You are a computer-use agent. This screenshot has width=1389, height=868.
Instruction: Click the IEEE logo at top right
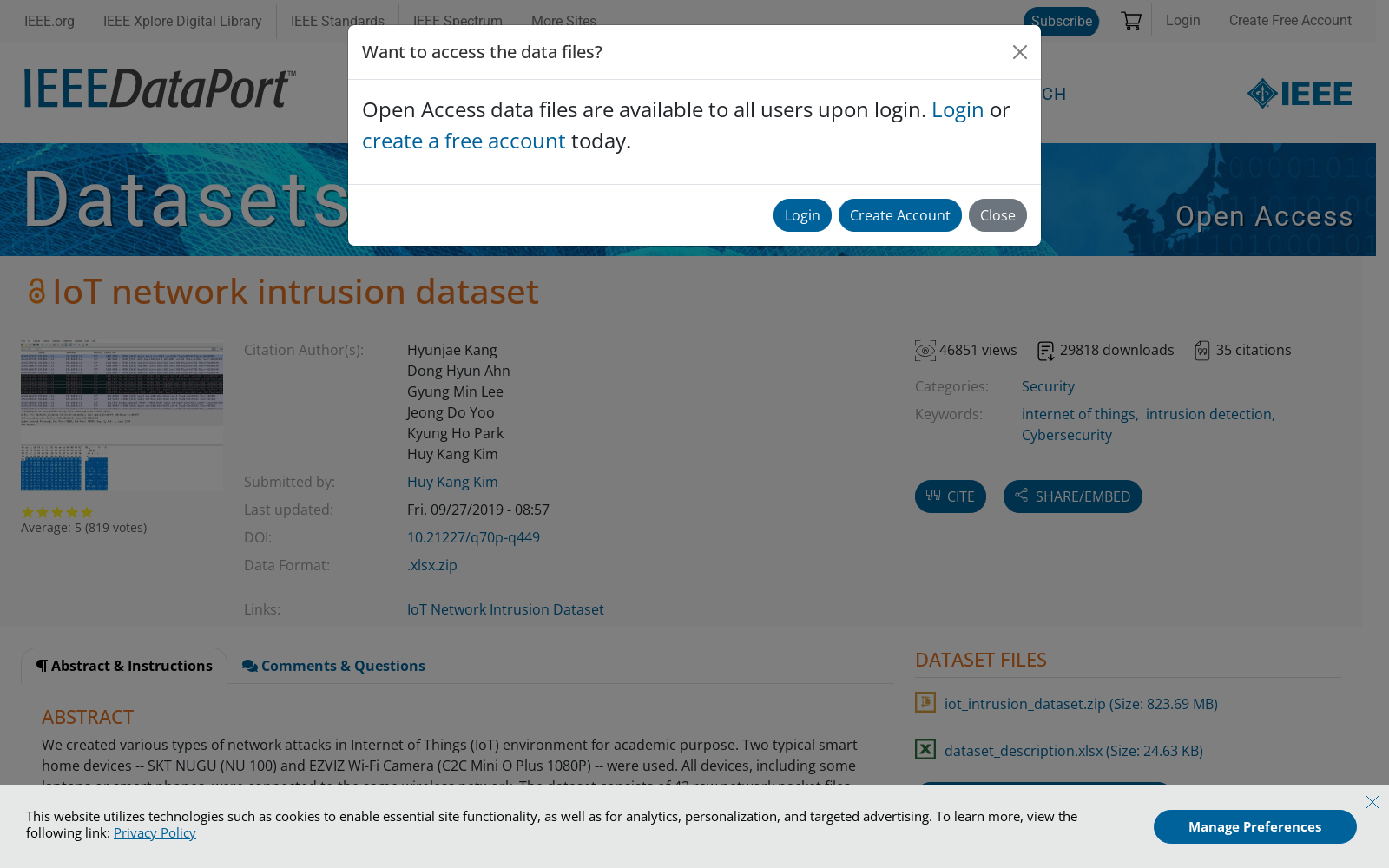[x=1300, y=93]
